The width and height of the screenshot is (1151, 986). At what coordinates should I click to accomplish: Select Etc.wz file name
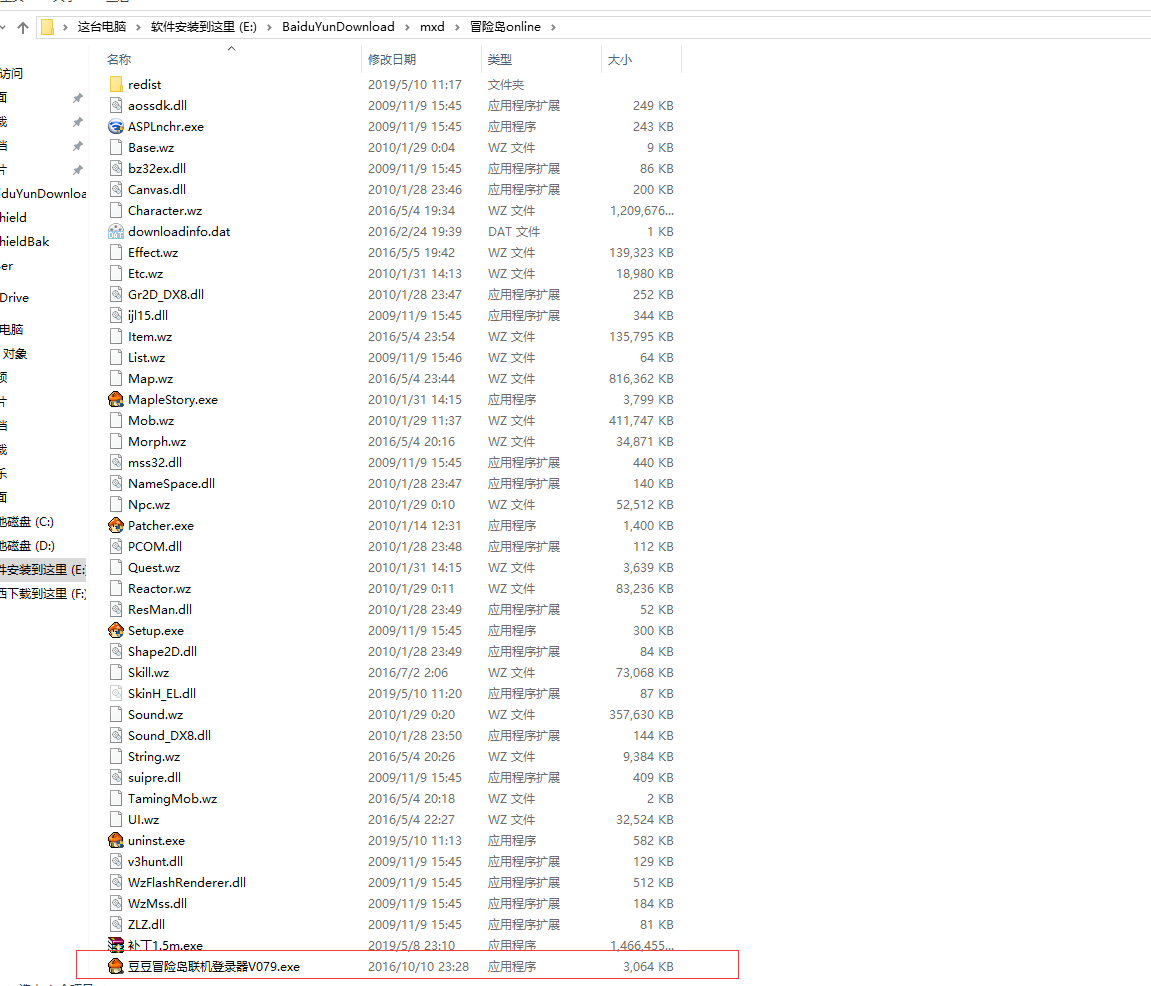[145, 273]
